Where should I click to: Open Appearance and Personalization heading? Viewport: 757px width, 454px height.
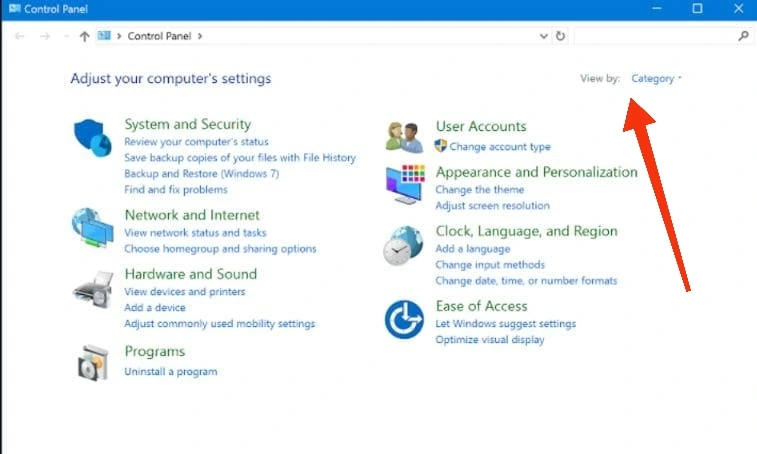tap(536, 172)
